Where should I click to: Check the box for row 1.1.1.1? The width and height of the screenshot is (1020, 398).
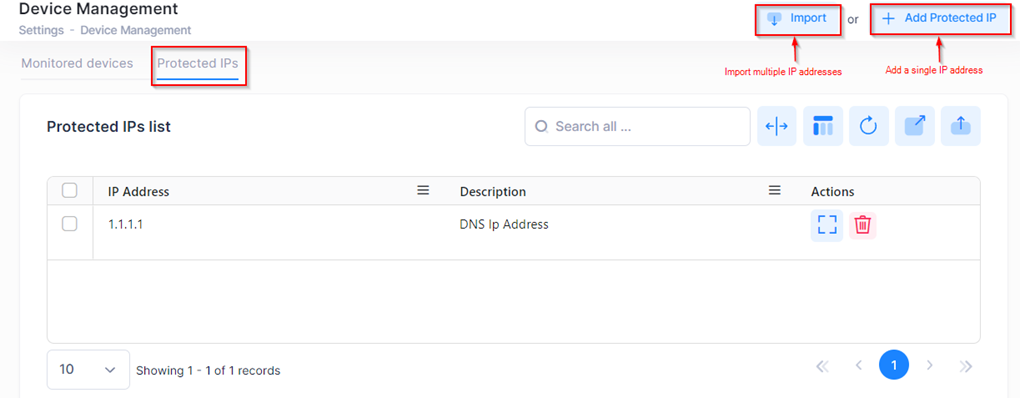[x=70, y=224]
